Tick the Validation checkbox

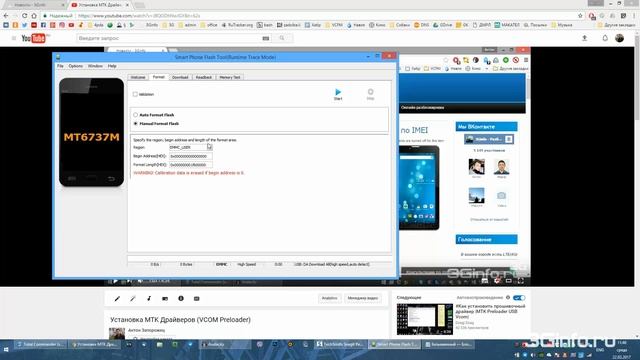135,94
